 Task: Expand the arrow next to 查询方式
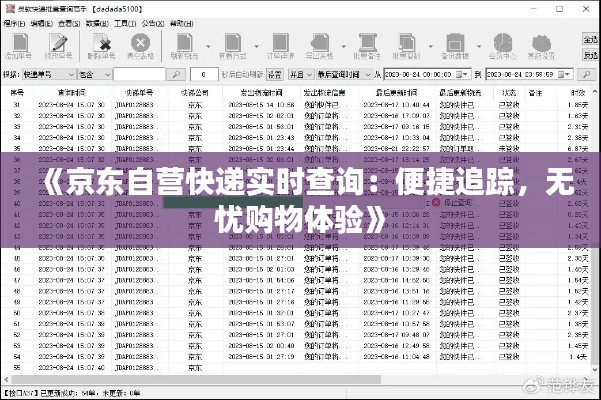[x=256, y=46]
